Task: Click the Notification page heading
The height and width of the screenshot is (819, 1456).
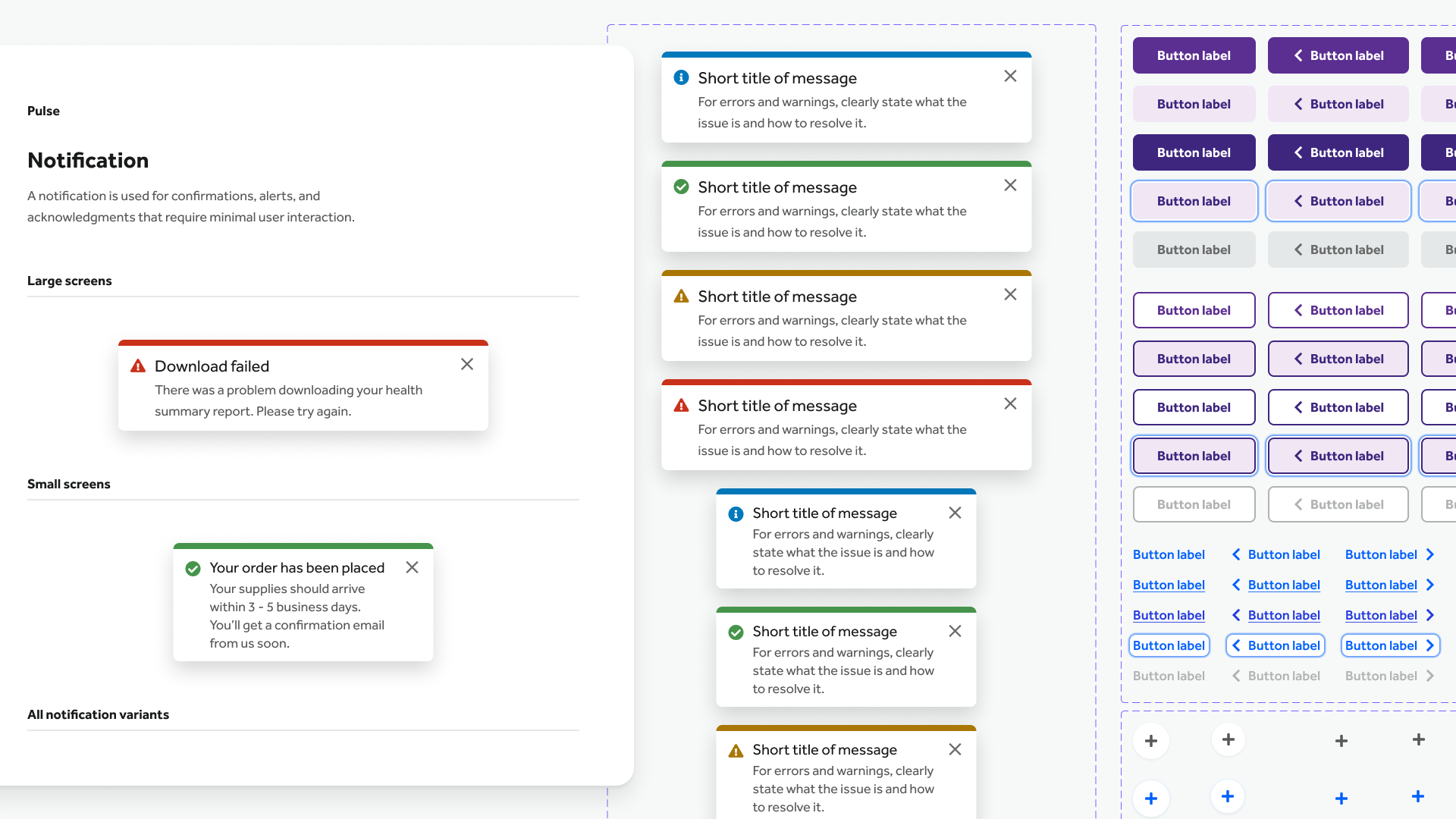Action: (x=88, y=160)
